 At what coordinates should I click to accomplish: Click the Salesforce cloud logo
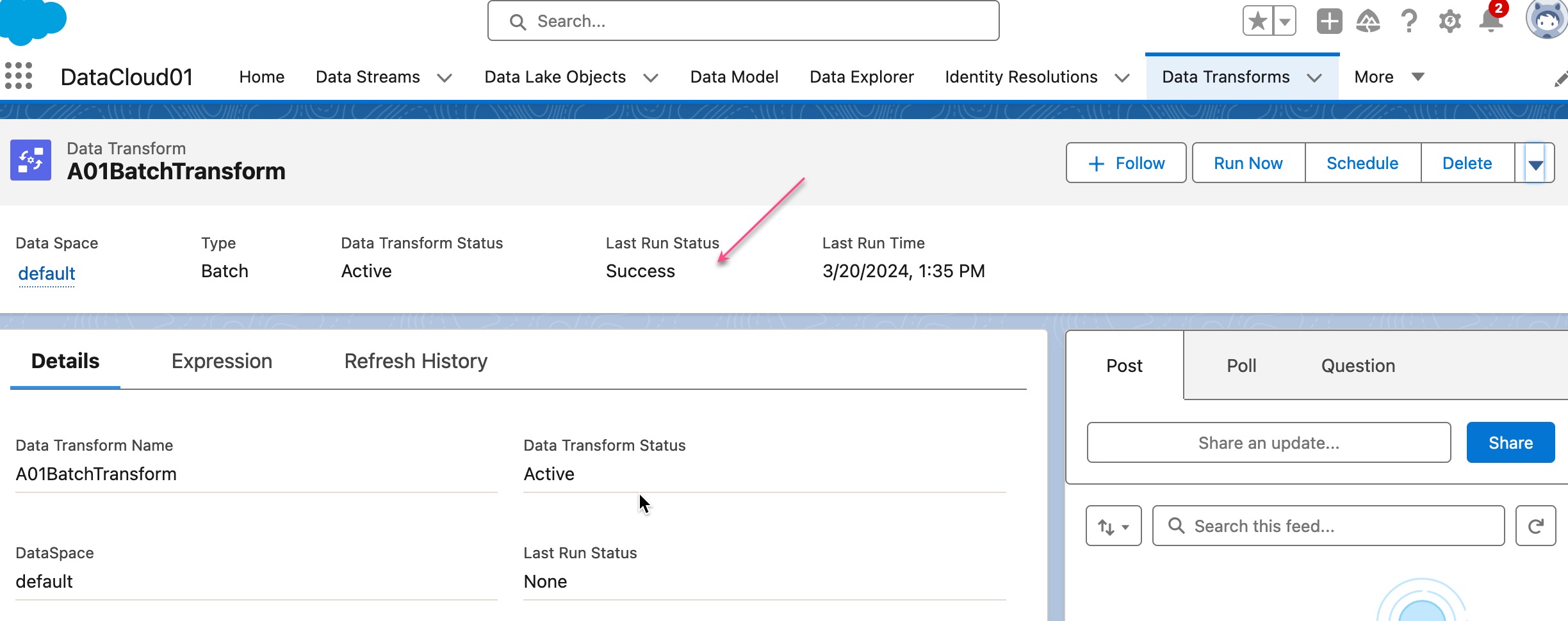click(33, 21)
